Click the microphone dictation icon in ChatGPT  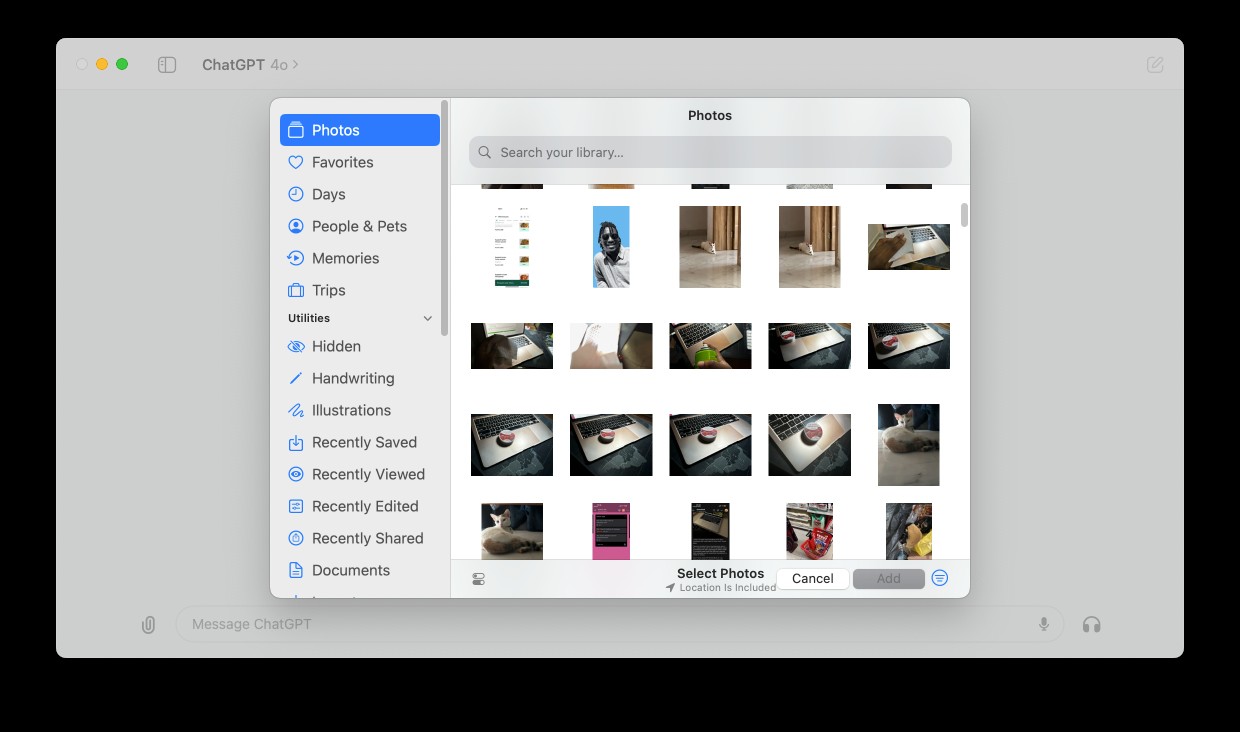(1044, 624)
